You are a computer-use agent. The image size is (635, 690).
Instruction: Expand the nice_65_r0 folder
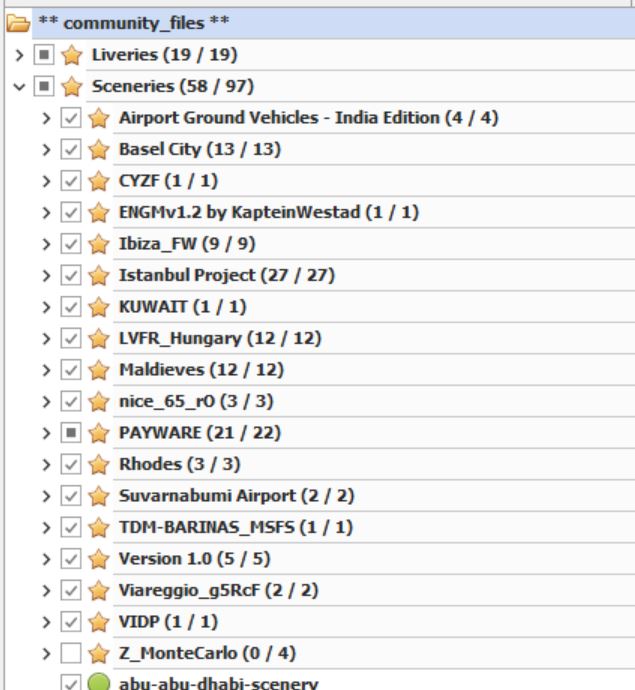coord(46,401)
